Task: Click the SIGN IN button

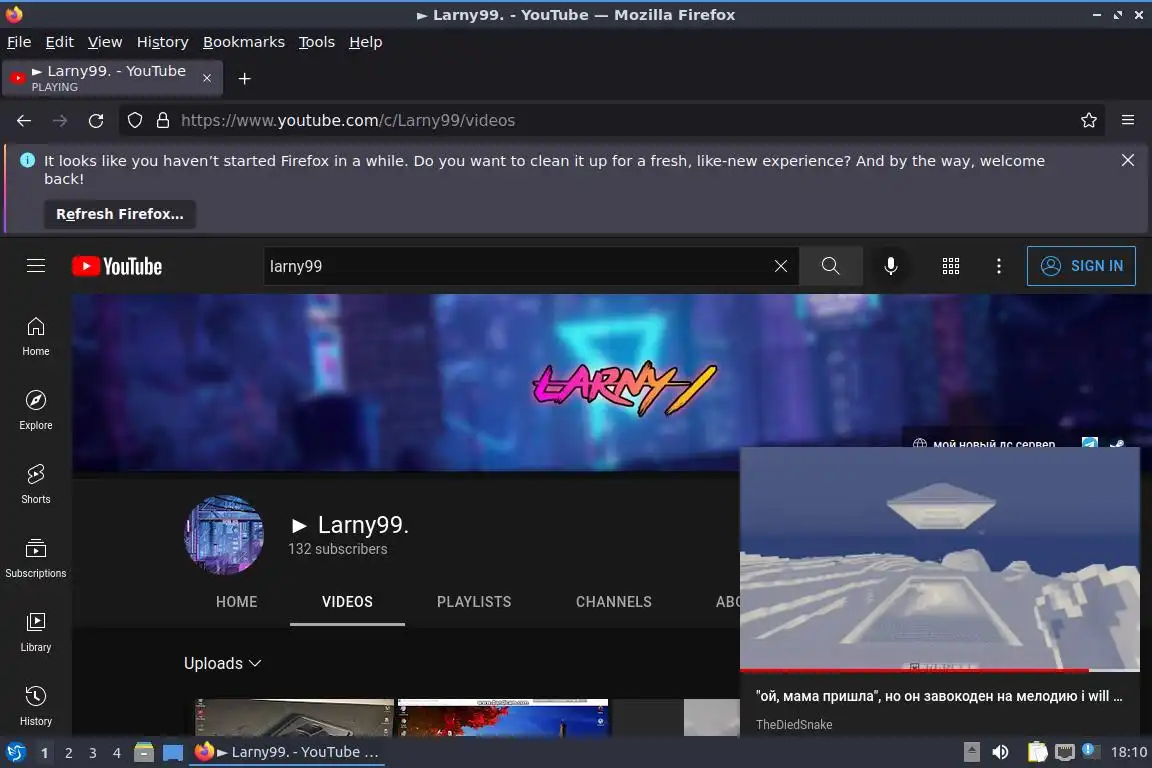Action: pos(1081,266)
